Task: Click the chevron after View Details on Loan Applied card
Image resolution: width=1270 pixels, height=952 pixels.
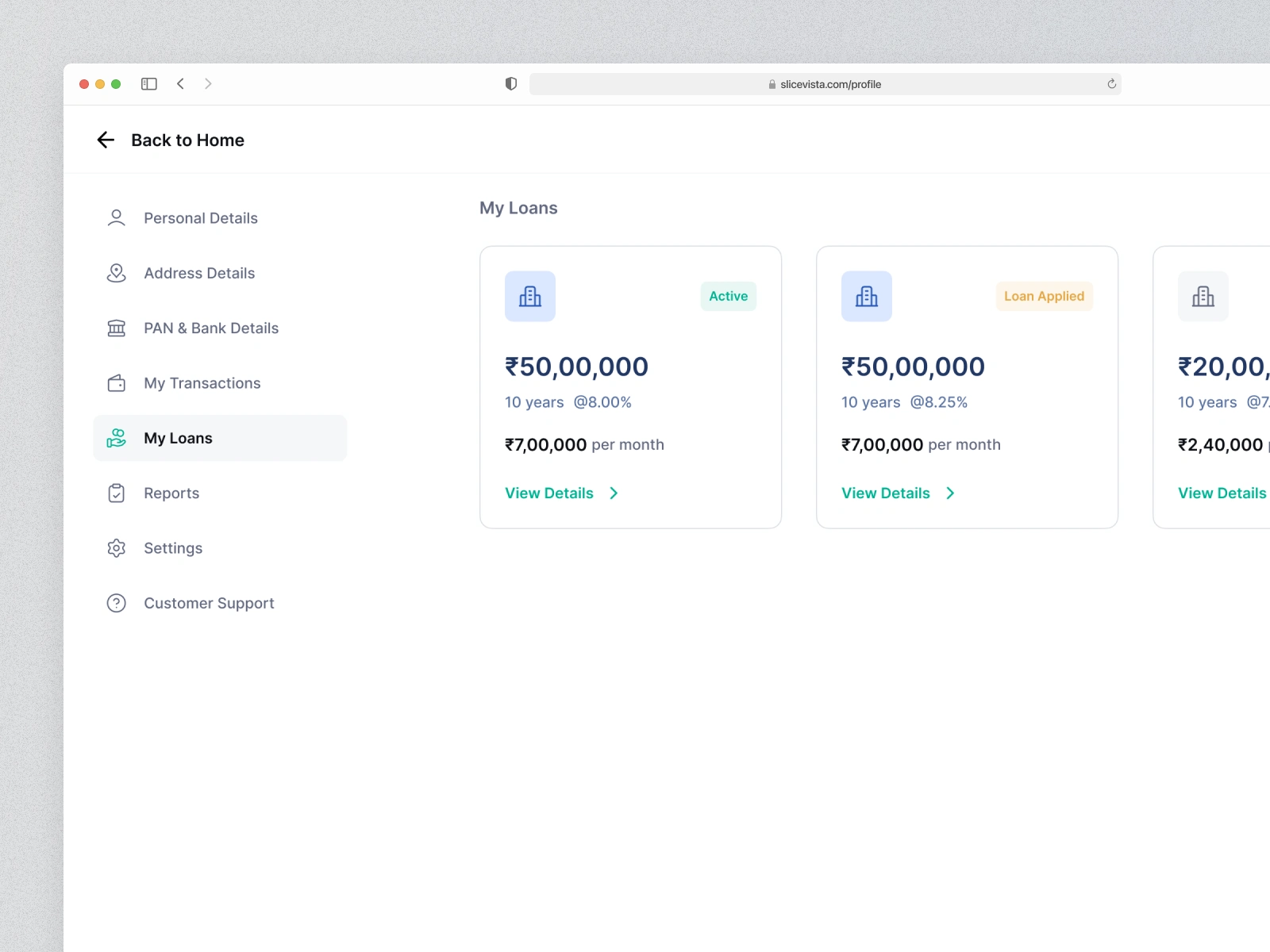Action: (950, 493)
